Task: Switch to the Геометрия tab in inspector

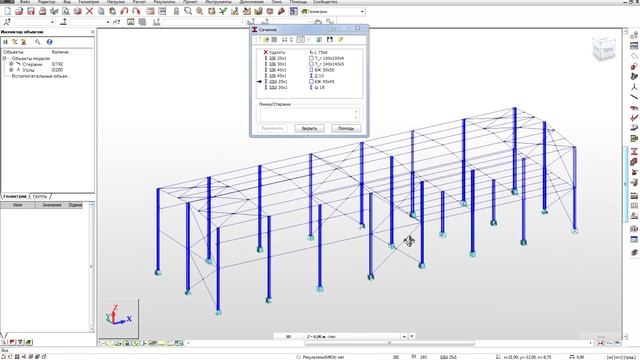Action: pyautogui.click(x=15, y=196)
